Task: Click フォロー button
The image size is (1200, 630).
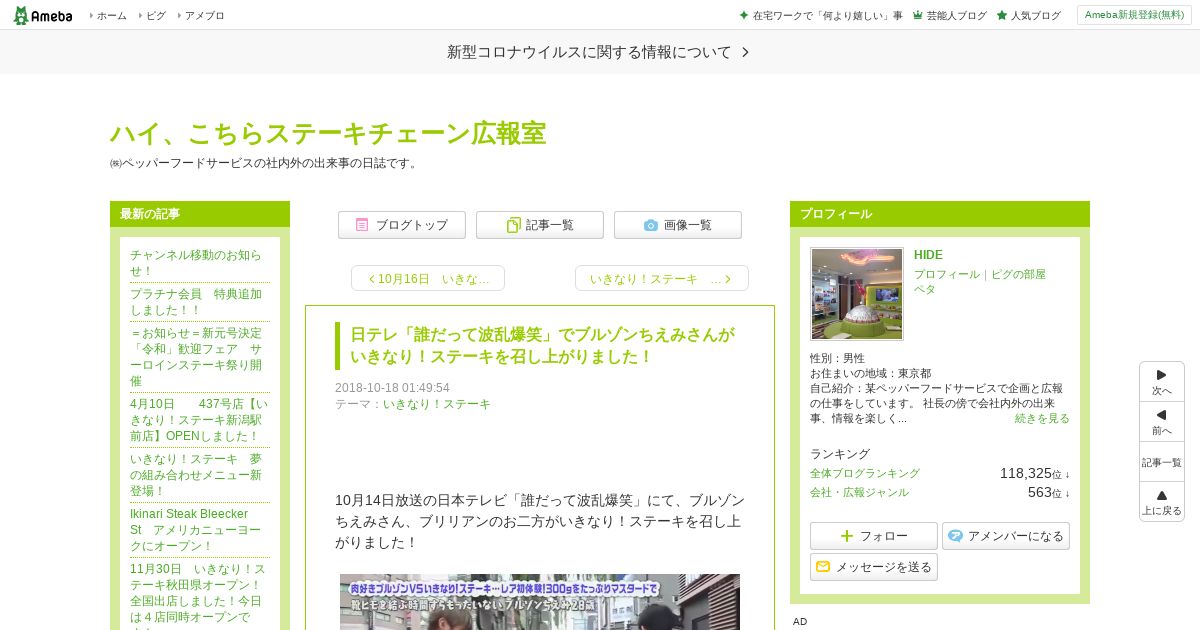Action: point(874,536)
